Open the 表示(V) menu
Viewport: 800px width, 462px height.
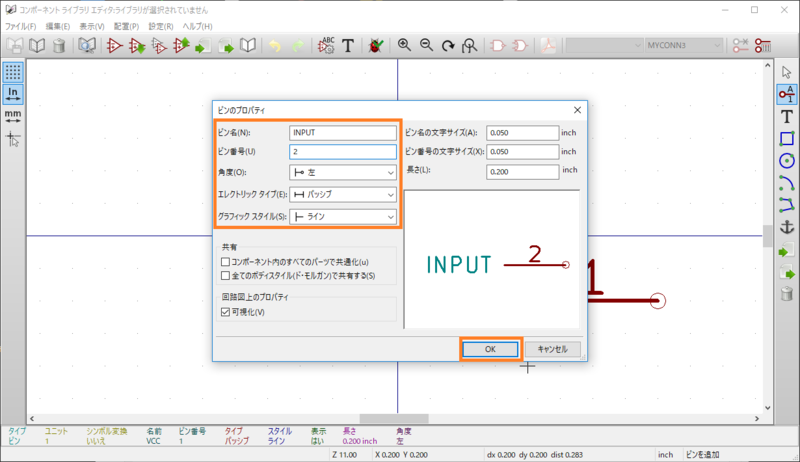click(x=92, y=26)
